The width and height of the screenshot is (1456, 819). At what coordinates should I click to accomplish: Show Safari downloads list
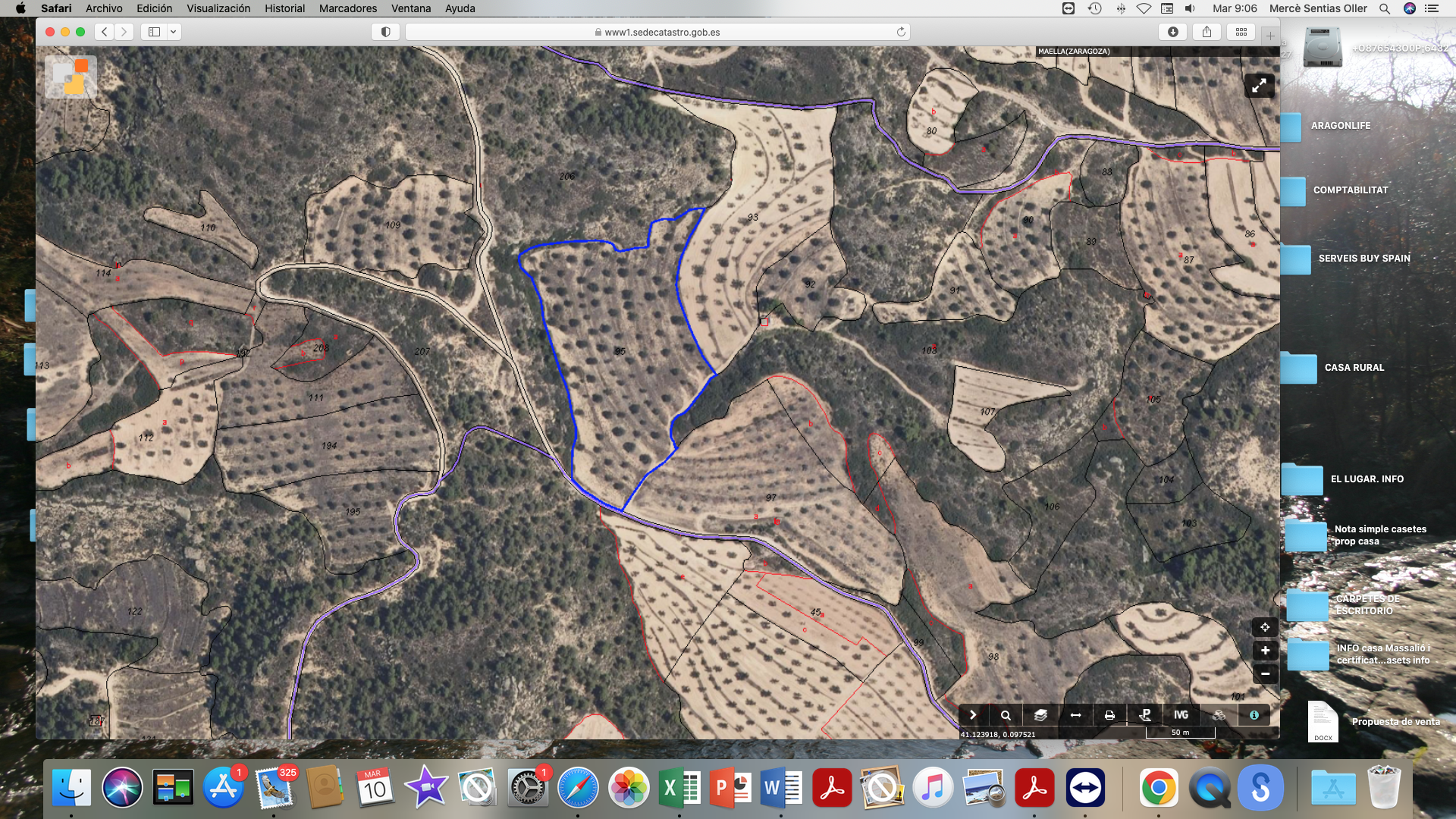click(1172, 32)
